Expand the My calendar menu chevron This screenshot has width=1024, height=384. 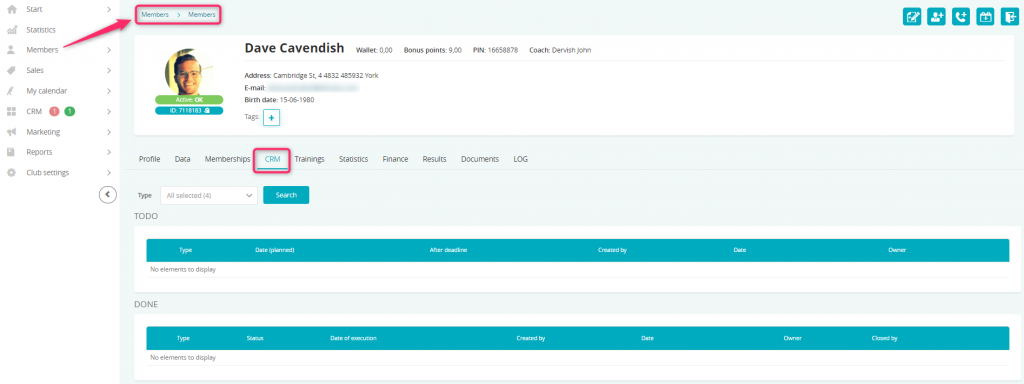tap(109, 91)
